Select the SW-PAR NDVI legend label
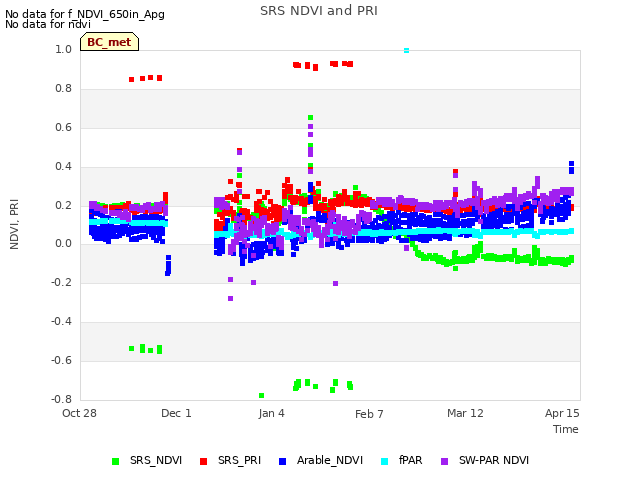Screen dimensions: 640x480 494,460
